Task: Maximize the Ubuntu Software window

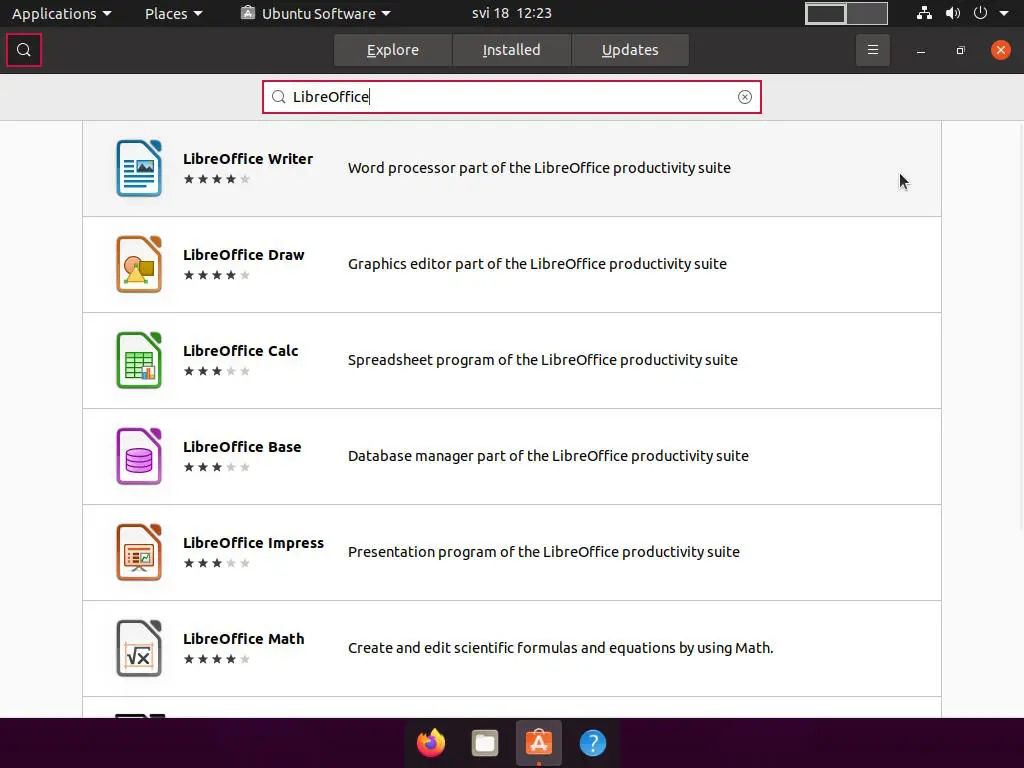Action: [x=961, y=50]
